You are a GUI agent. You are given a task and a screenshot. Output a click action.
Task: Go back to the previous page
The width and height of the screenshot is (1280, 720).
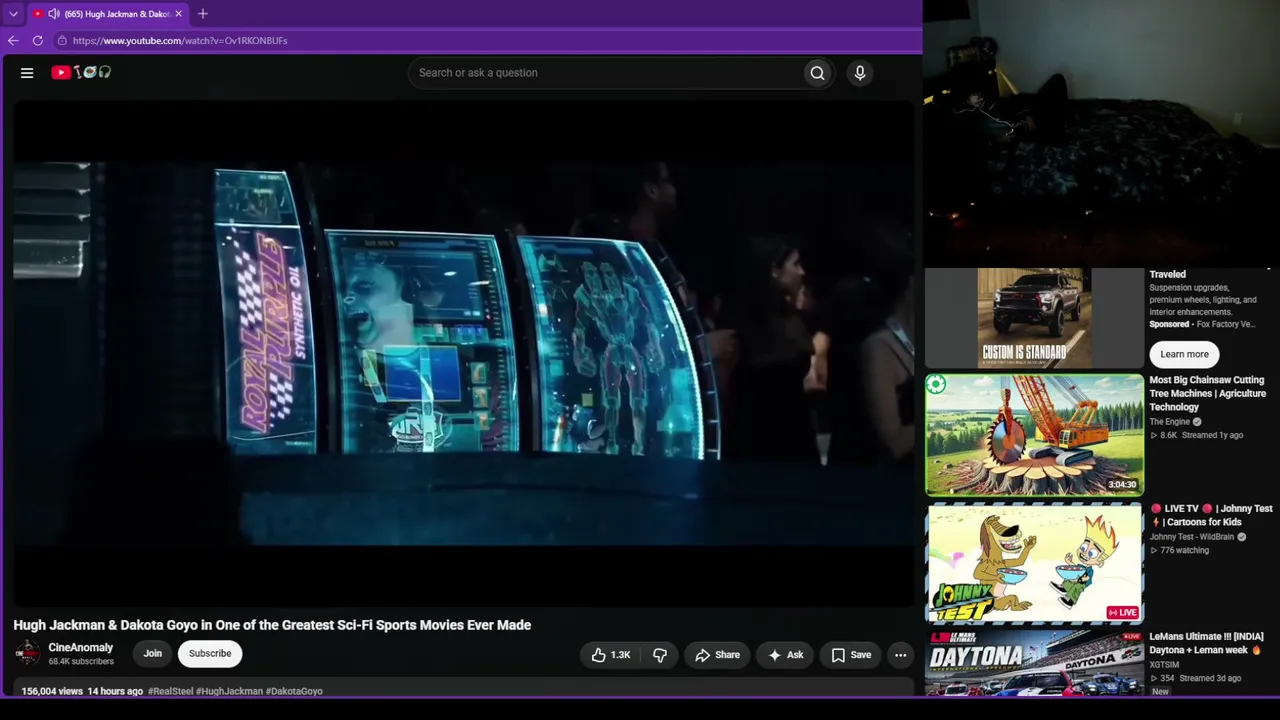tap(13, 41)
